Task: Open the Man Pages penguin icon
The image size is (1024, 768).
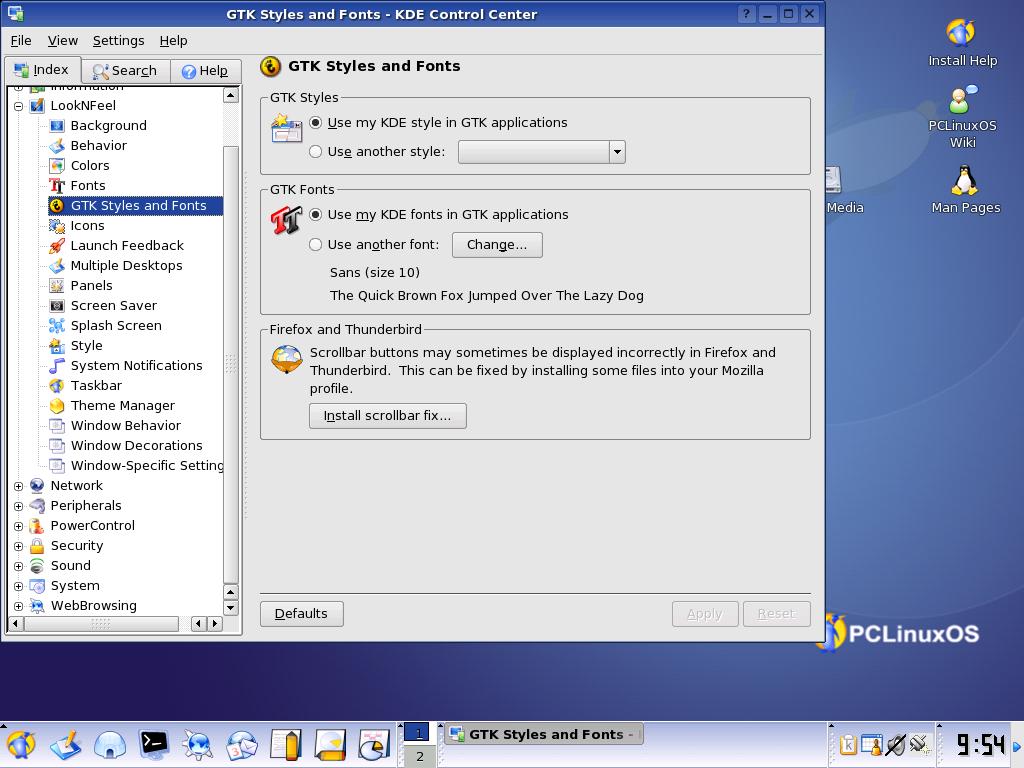Action: coord(964,180)
